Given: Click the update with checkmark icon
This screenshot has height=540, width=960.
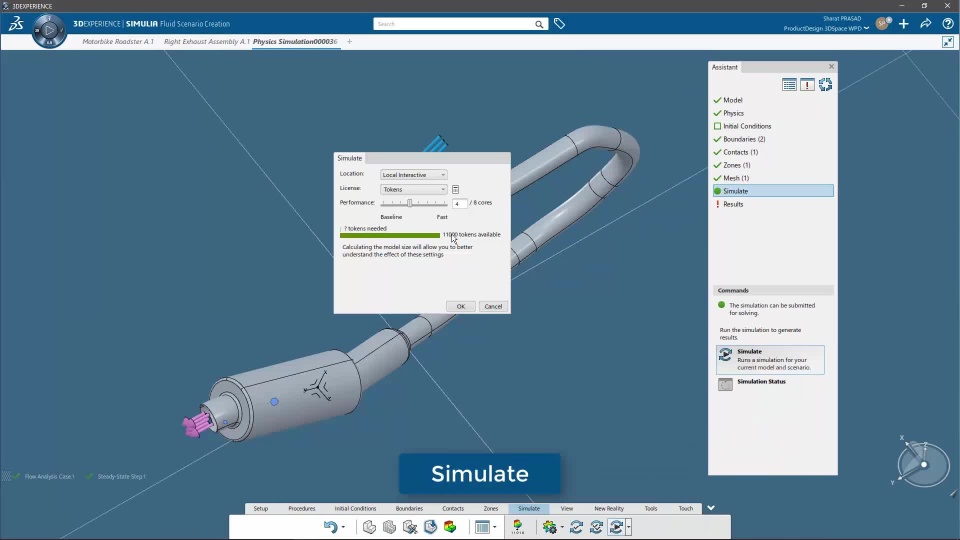Looking at the screenshot, I should click(596, 527).
